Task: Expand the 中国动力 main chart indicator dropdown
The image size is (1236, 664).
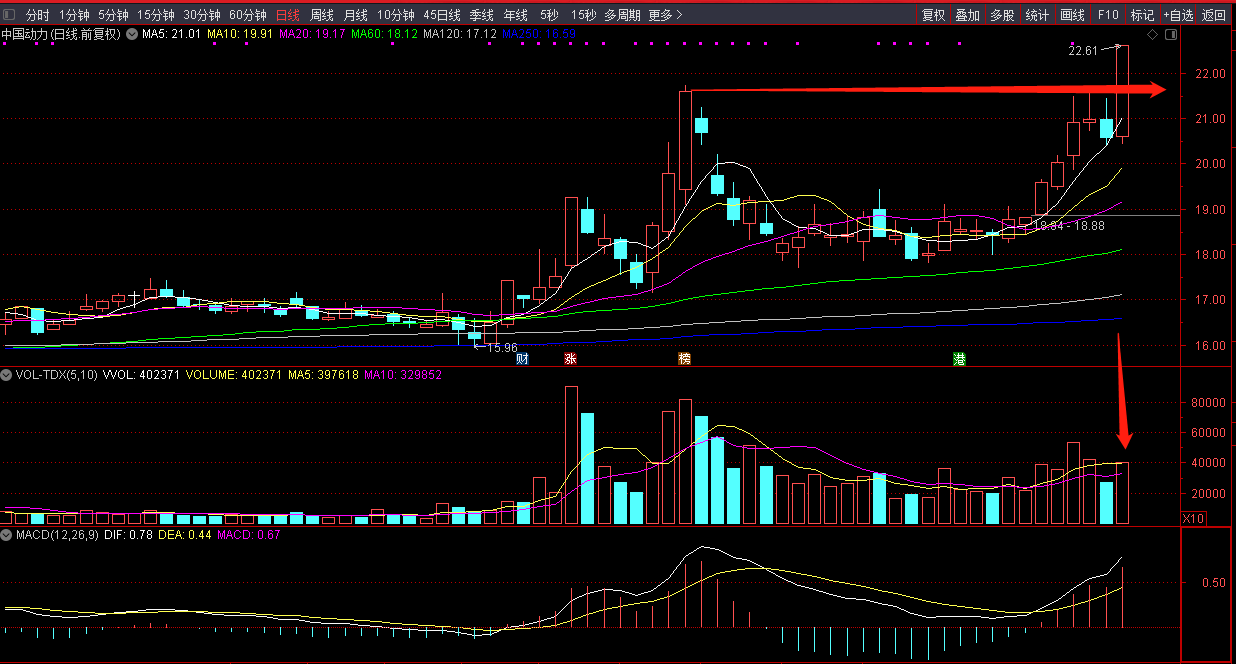Action: tap(131, 34)
